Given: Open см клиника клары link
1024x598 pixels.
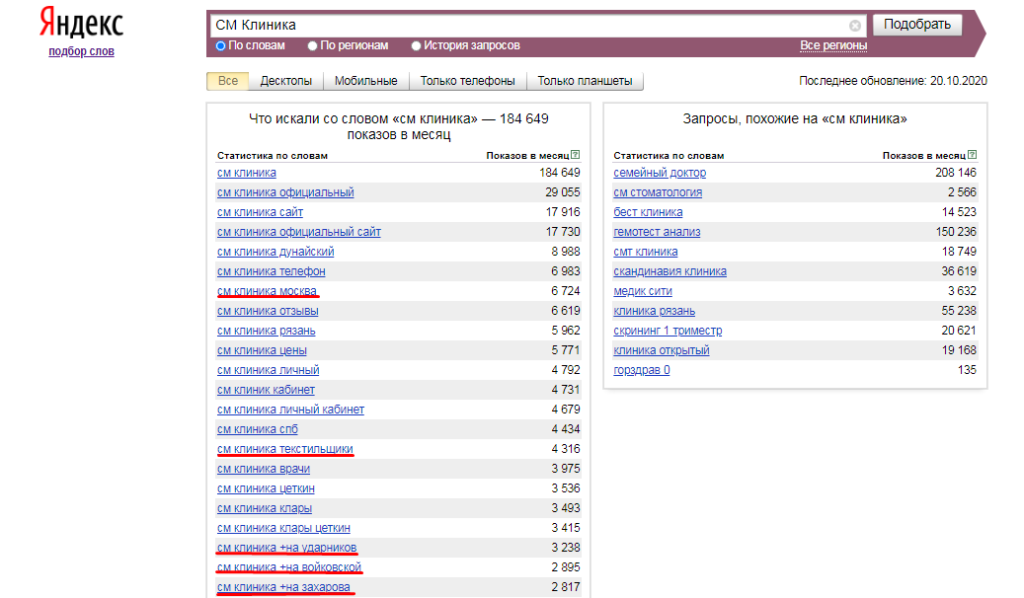Looking at the screenshot, I should 264,508.
